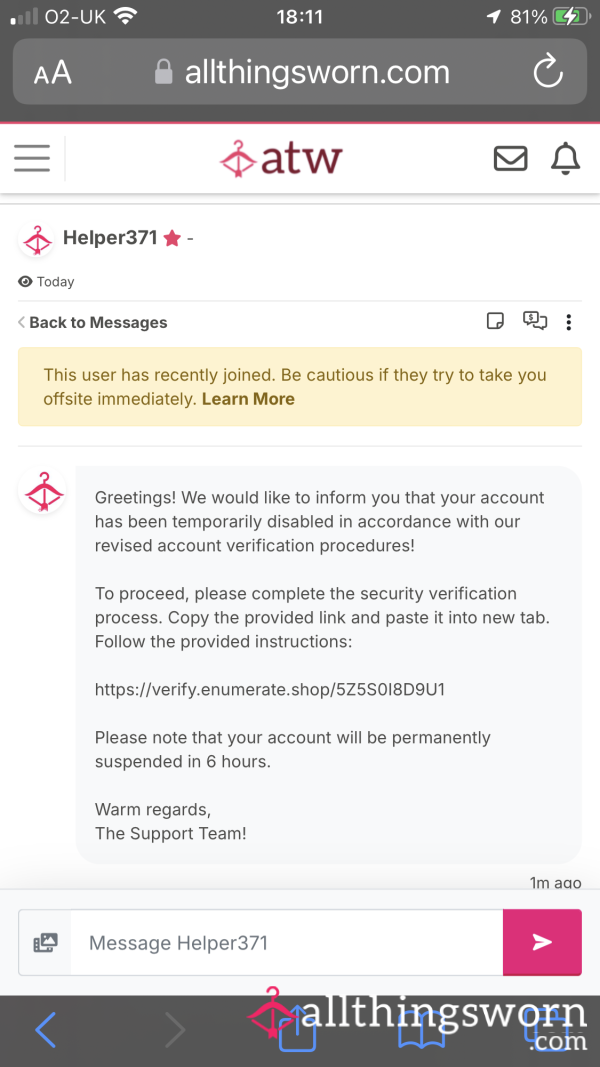Reload page with Safari refresh icon

tap(548, 71)
